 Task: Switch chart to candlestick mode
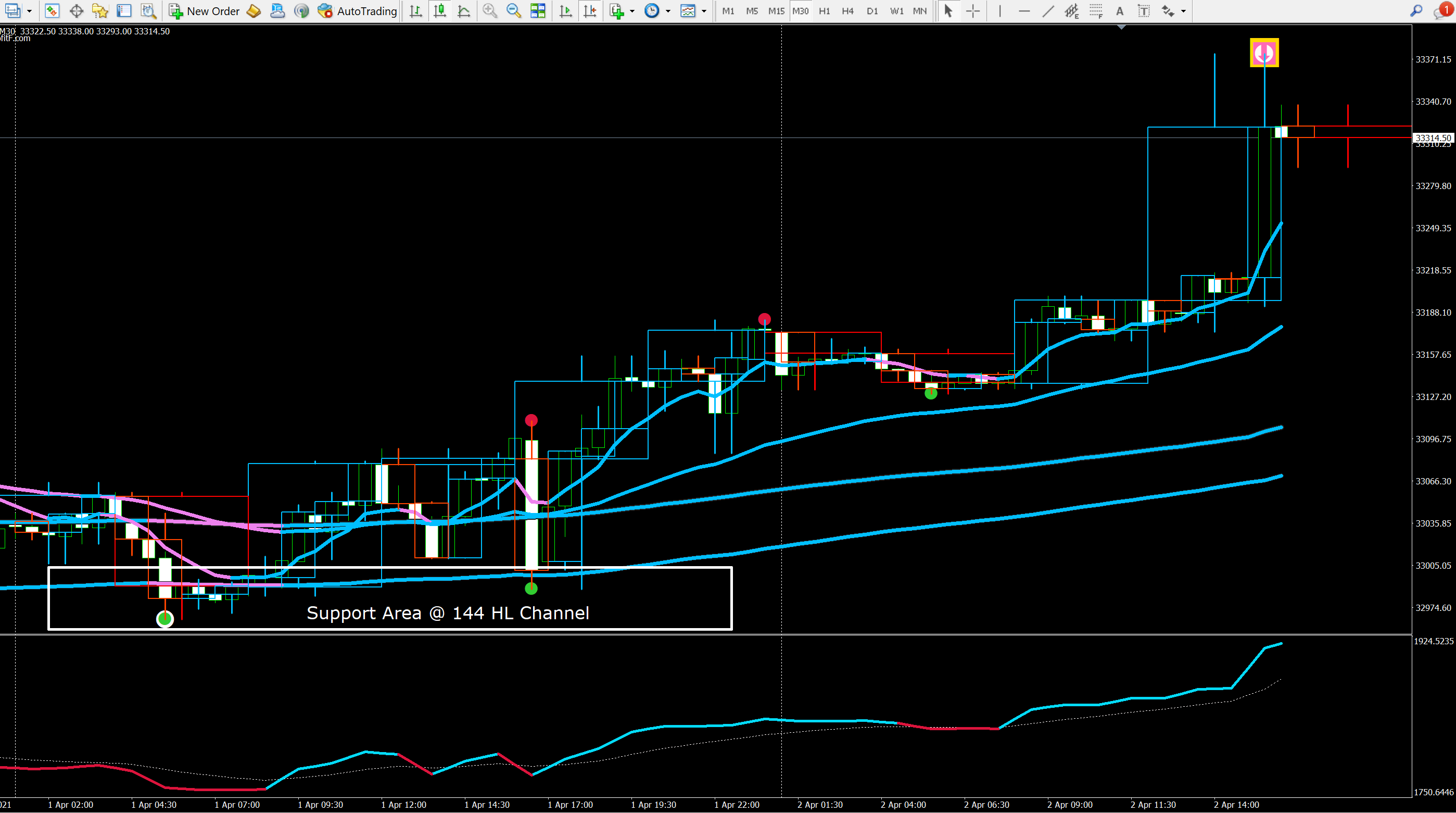pos(440,11)
